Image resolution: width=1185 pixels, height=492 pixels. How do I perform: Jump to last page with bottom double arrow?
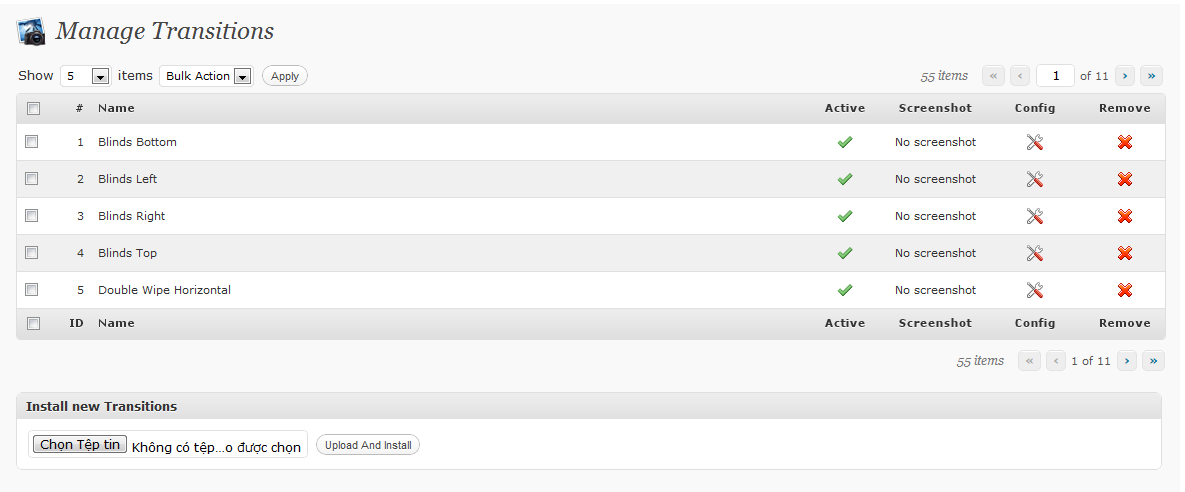(1153, 361)
